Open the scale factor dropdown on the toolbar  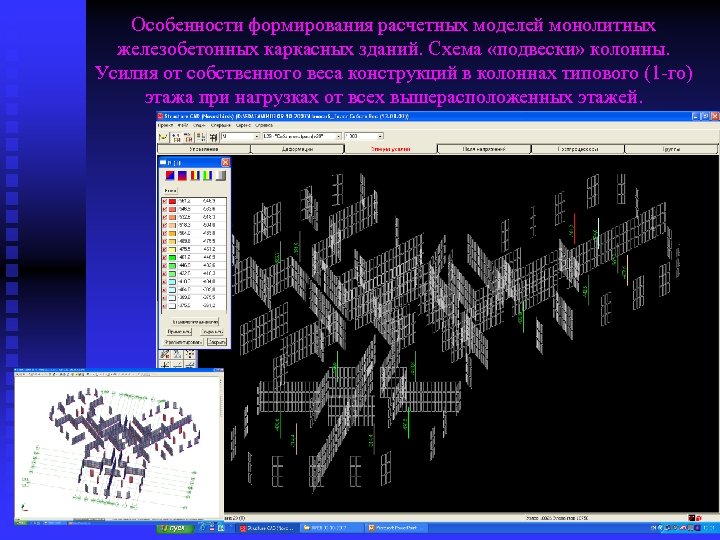[x=364, y=136]
